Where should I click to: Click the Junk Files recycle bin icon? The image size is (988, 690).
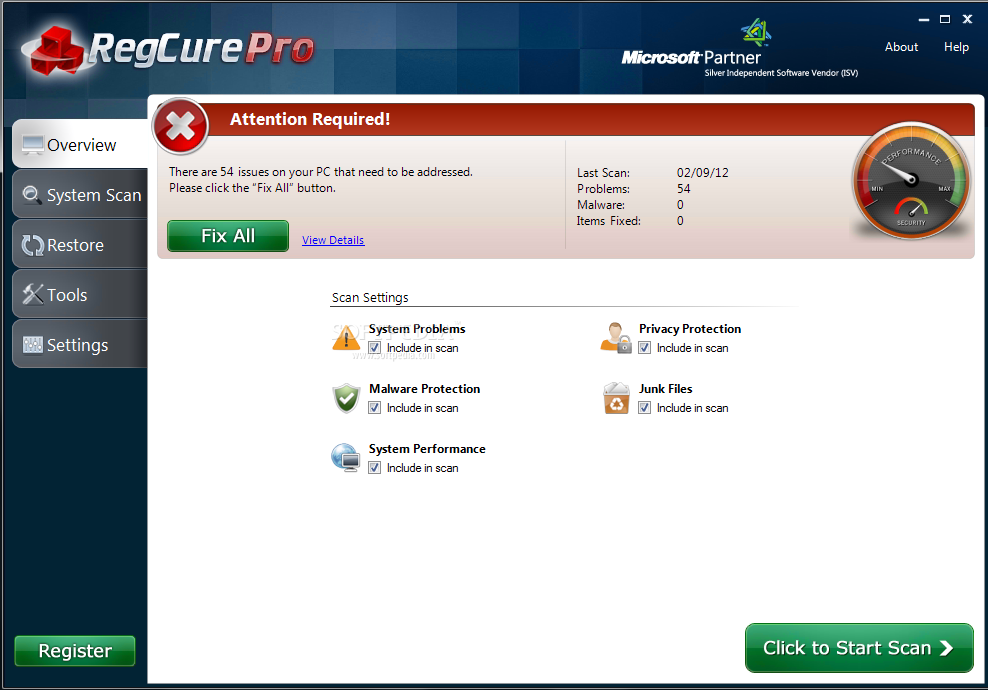pos(616,398)
